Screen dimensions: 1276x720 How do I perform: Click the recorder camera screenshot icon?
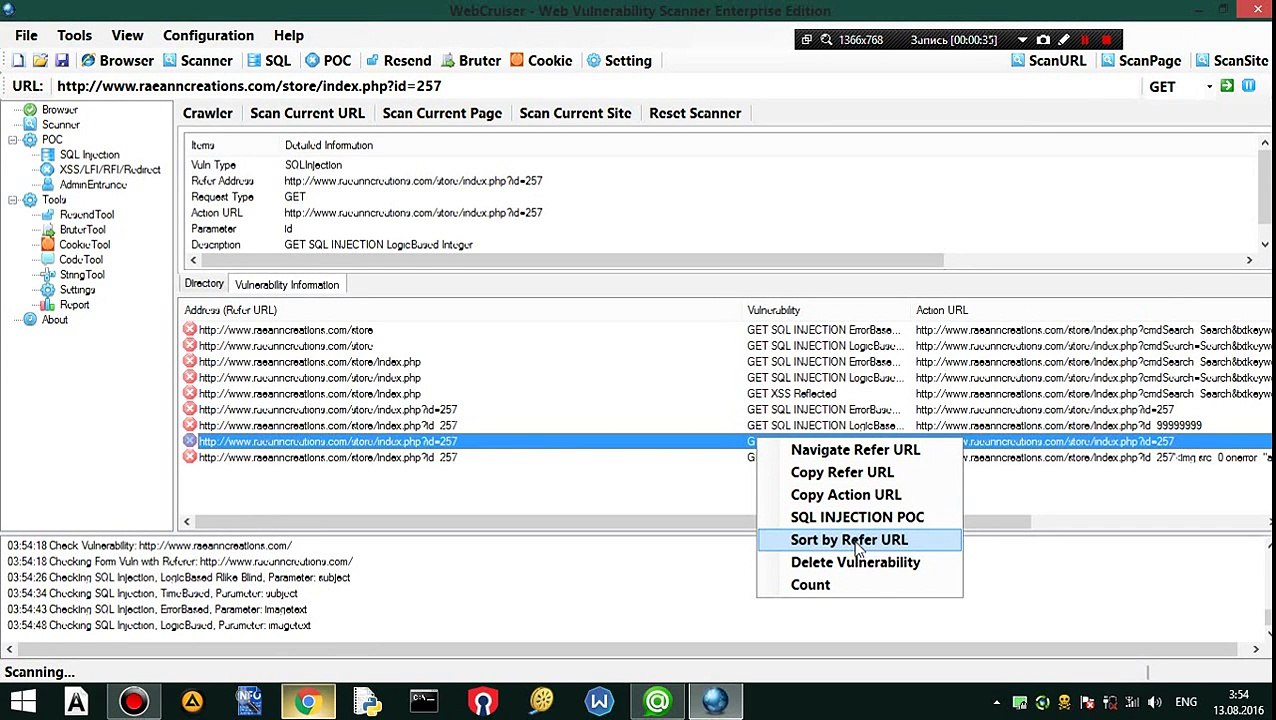click(1043, 40)
